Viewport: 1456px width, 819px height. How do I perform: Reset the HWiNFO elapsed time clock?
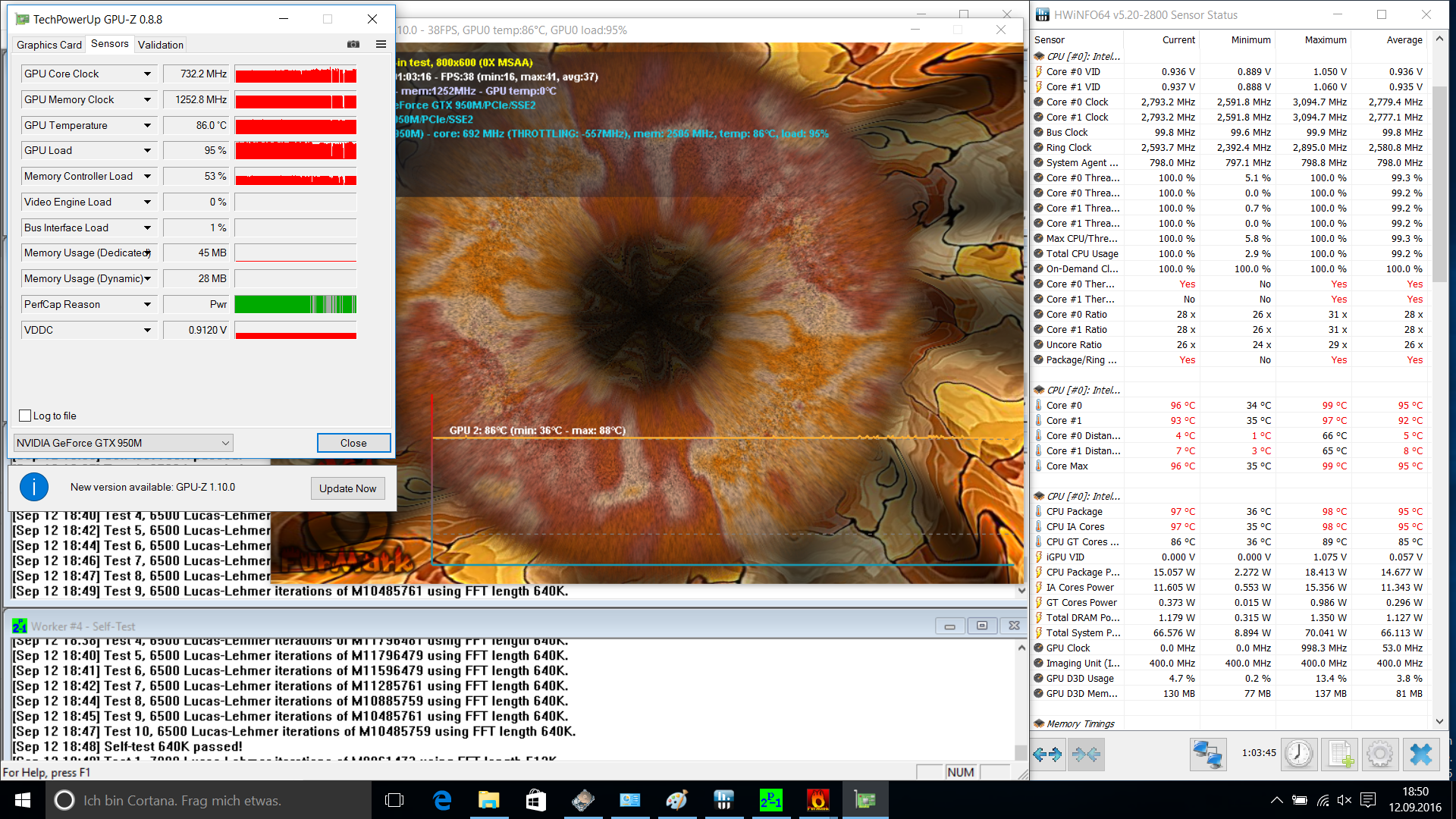1298,754
